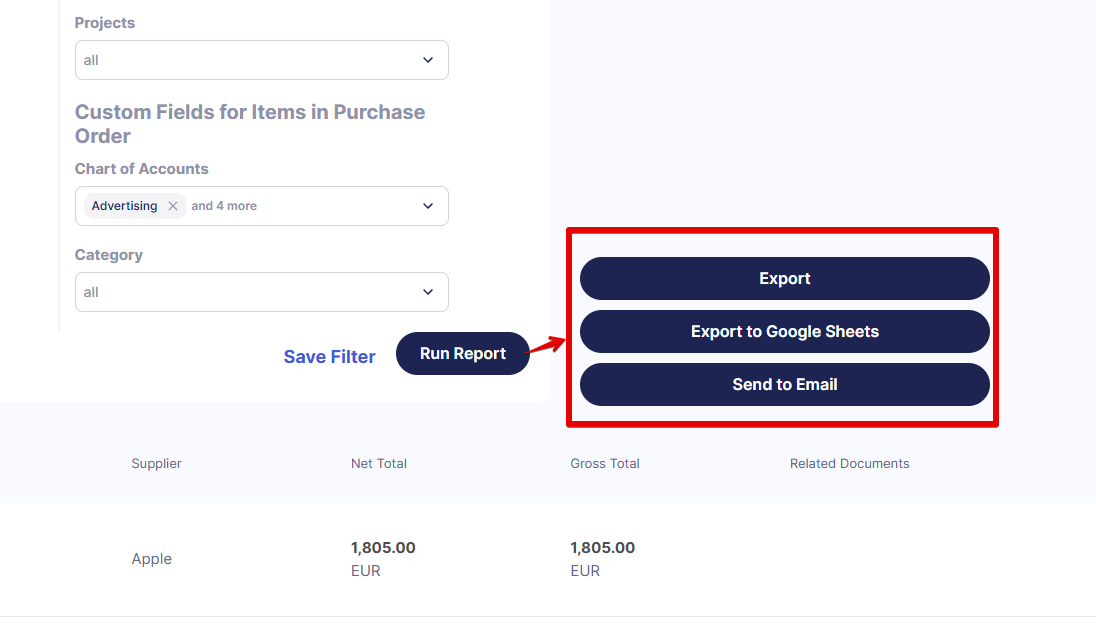
Task: Select the Apple supplier row
Action: pyautogui.click(x=152, y=559)
